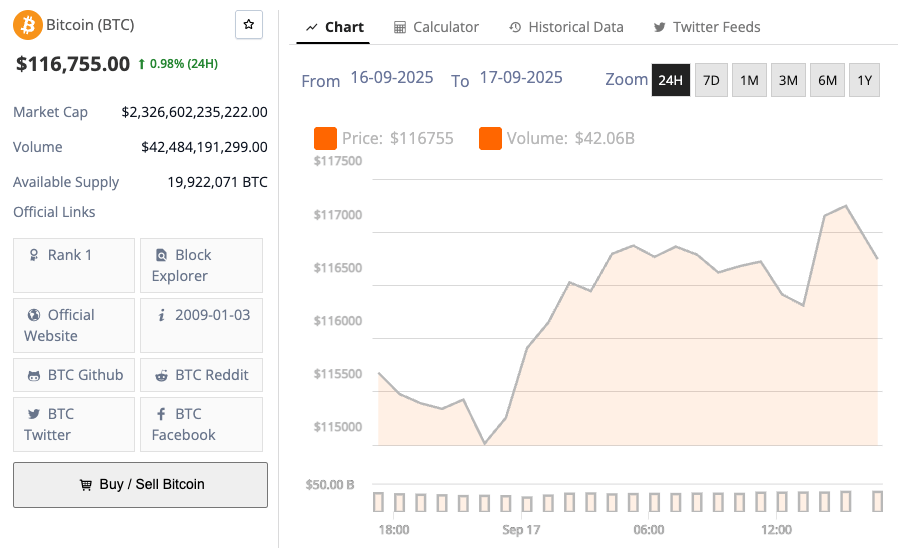Select the 7D zoom range
The height and width of the screenshot is (548, 909).
[x=711, y=80]
